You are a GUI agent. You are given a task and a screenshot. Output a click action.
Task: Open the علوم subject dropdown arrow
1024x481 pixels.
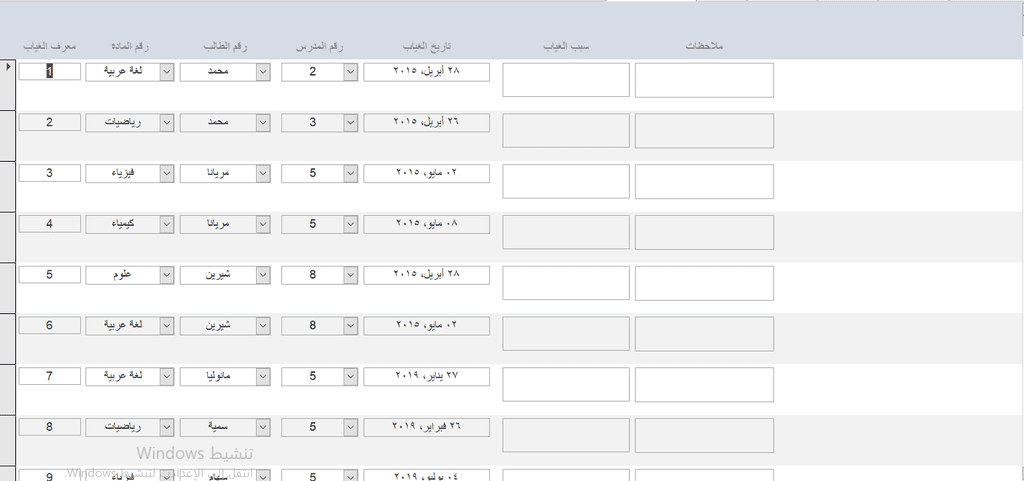tap(166, 275)
